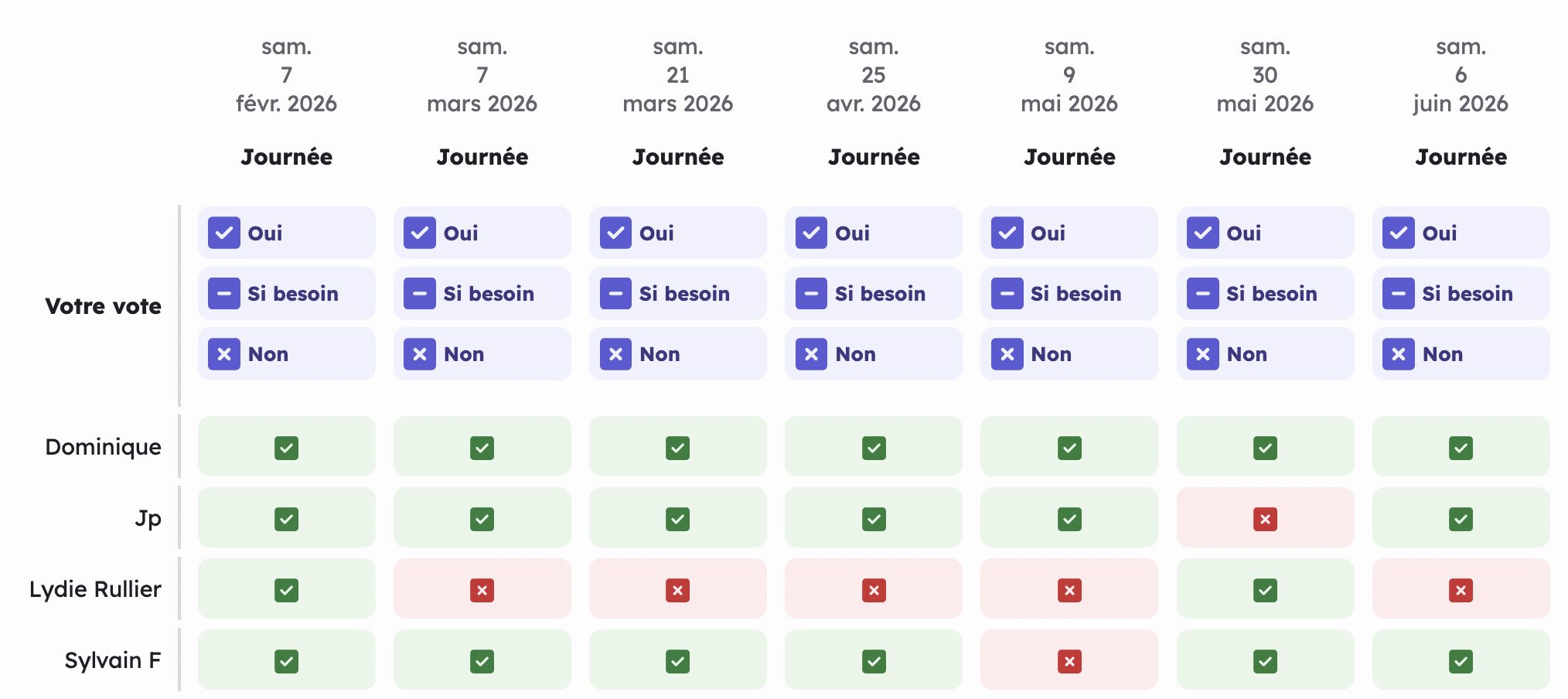Click Dominique's green check on 7 février
This screenshot has height=699, width=1568.
click(x=286, y=448)
